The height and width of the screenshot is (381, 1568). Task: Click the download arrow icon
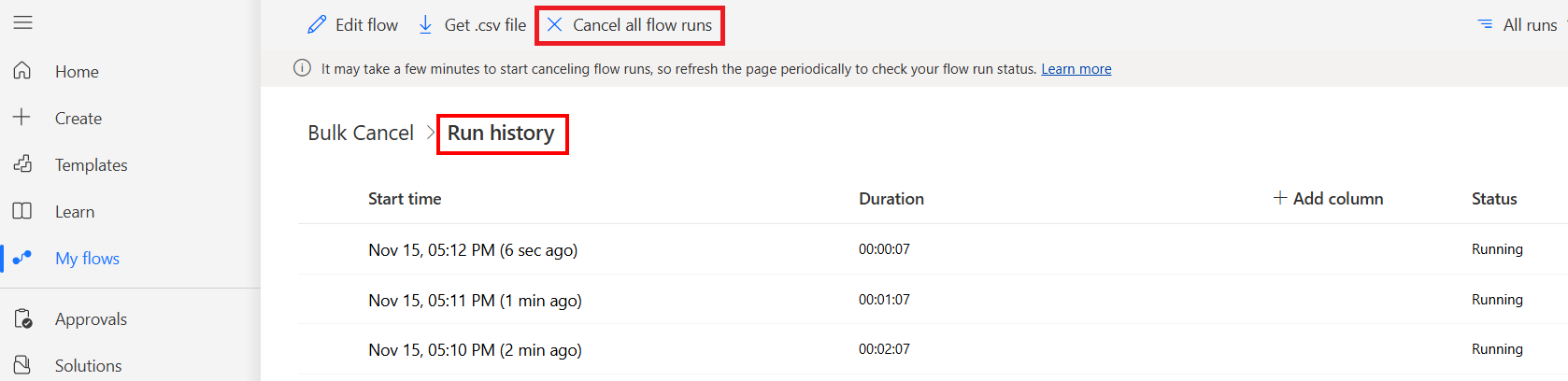tap(425, 25)
